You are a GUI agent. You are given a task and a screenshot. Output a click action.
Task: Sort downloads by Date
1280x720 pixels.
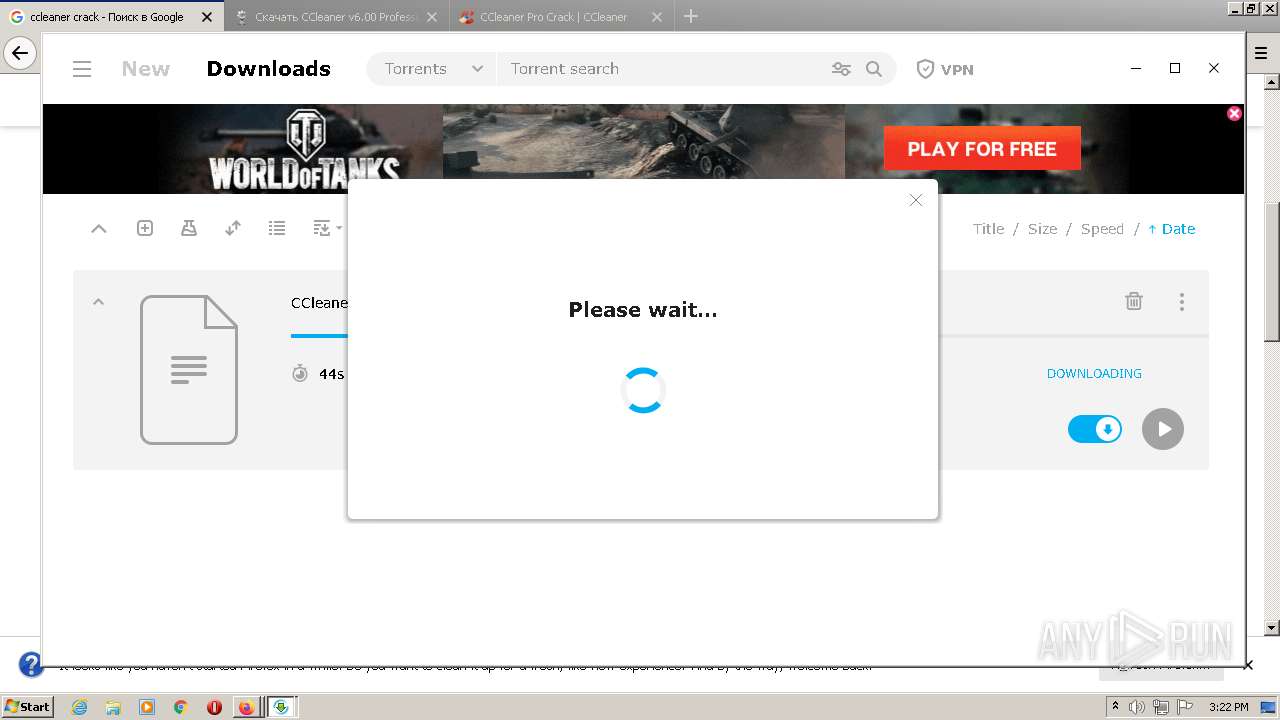(x=1172, y=229)
